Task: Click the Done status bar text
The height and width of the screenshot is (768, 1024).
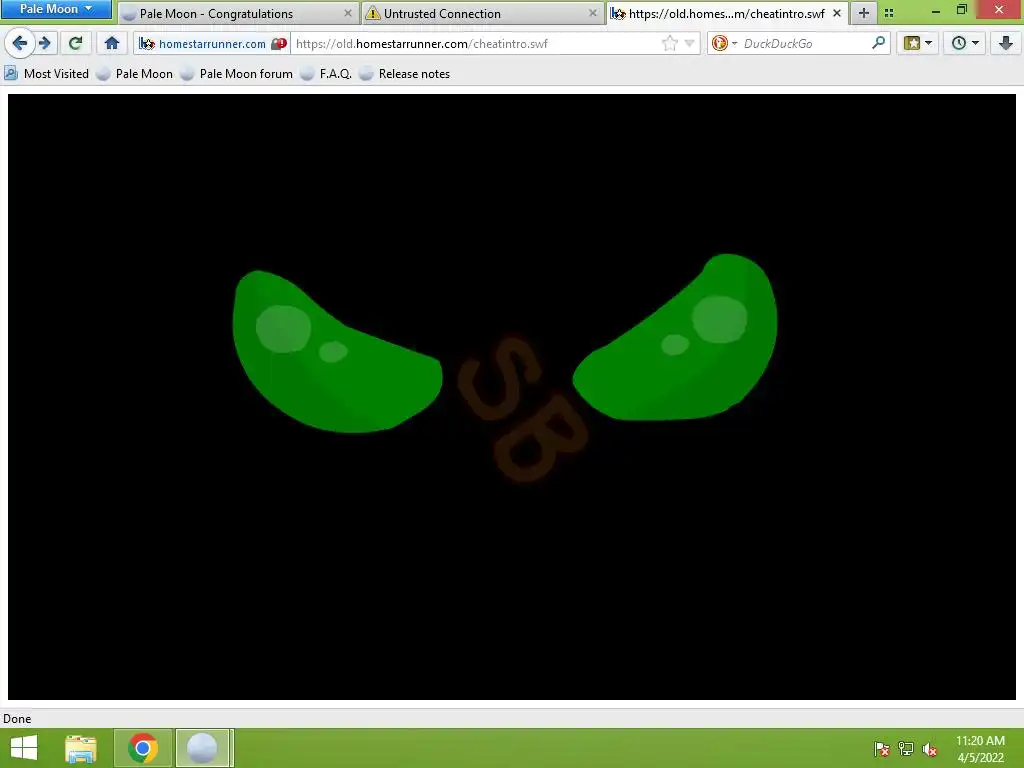Action: pos(17,719)
